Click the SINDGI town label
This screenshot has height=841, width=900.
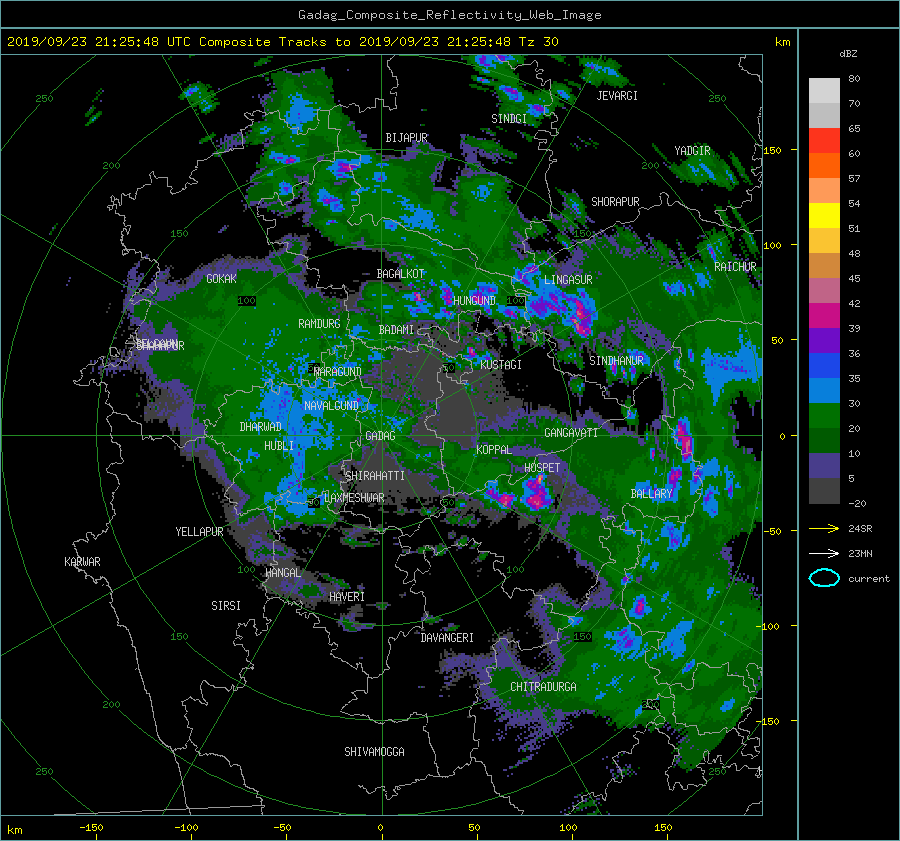pyautogui.click(x=509, y=119)
